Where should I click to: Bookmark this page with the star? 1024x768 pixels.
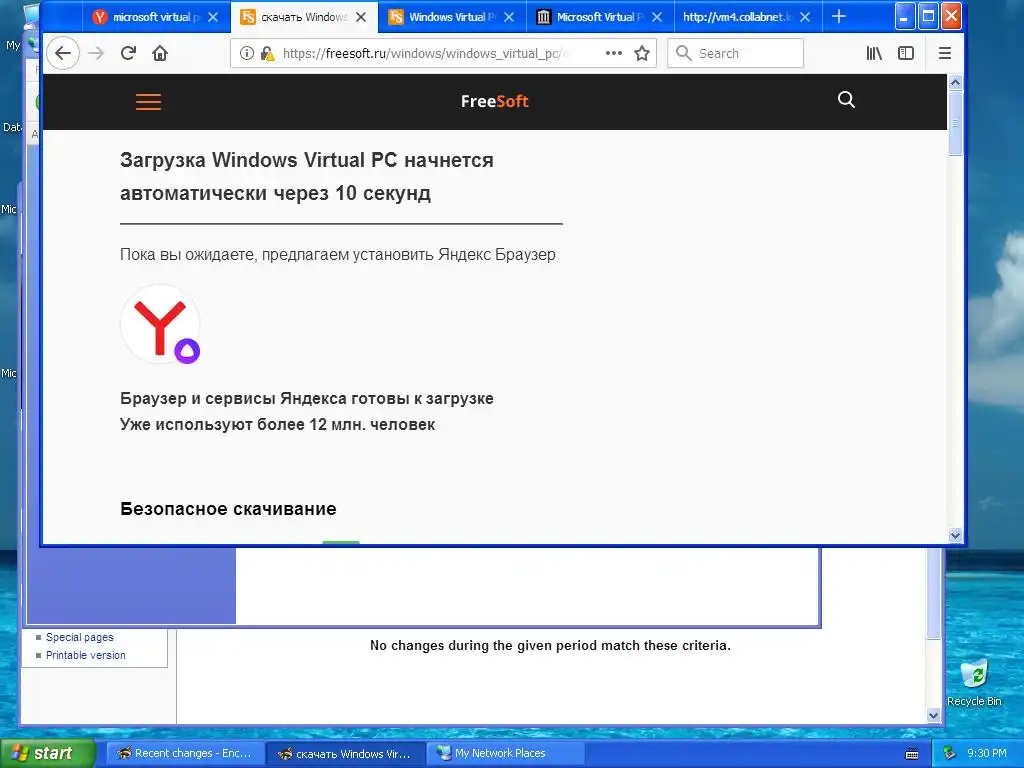[x=642, y=53]
